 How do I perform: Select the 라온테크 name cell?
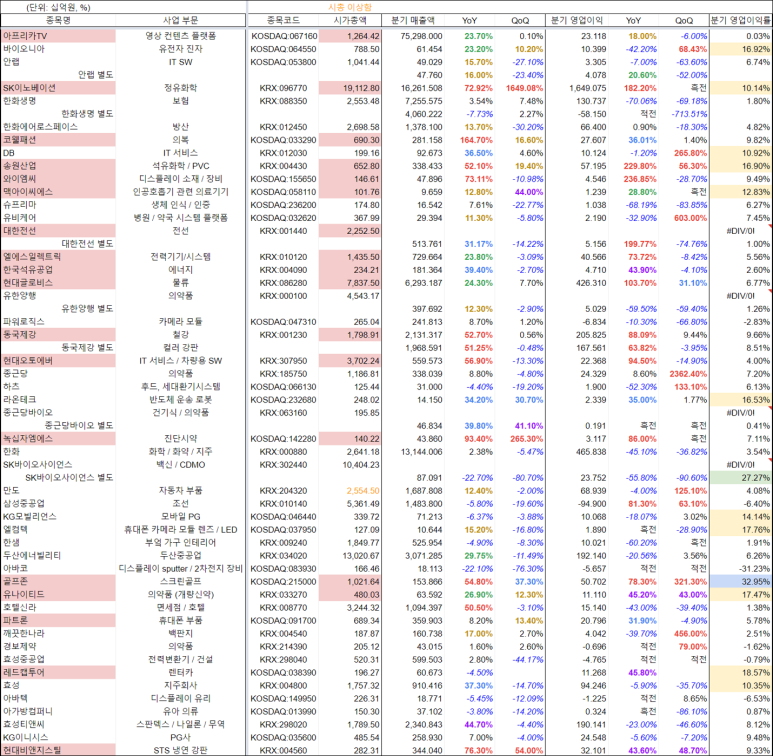coord(58,399)
